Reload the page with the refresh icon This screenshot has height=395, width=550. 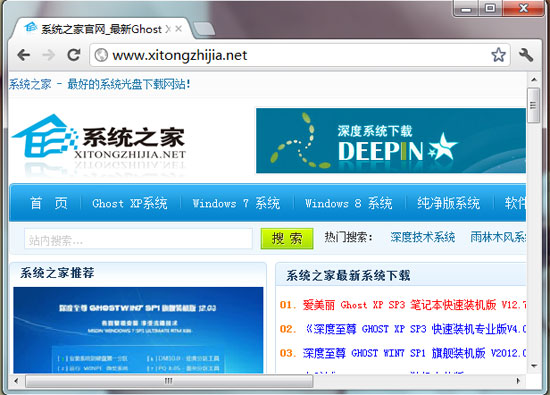coord(74,55)
